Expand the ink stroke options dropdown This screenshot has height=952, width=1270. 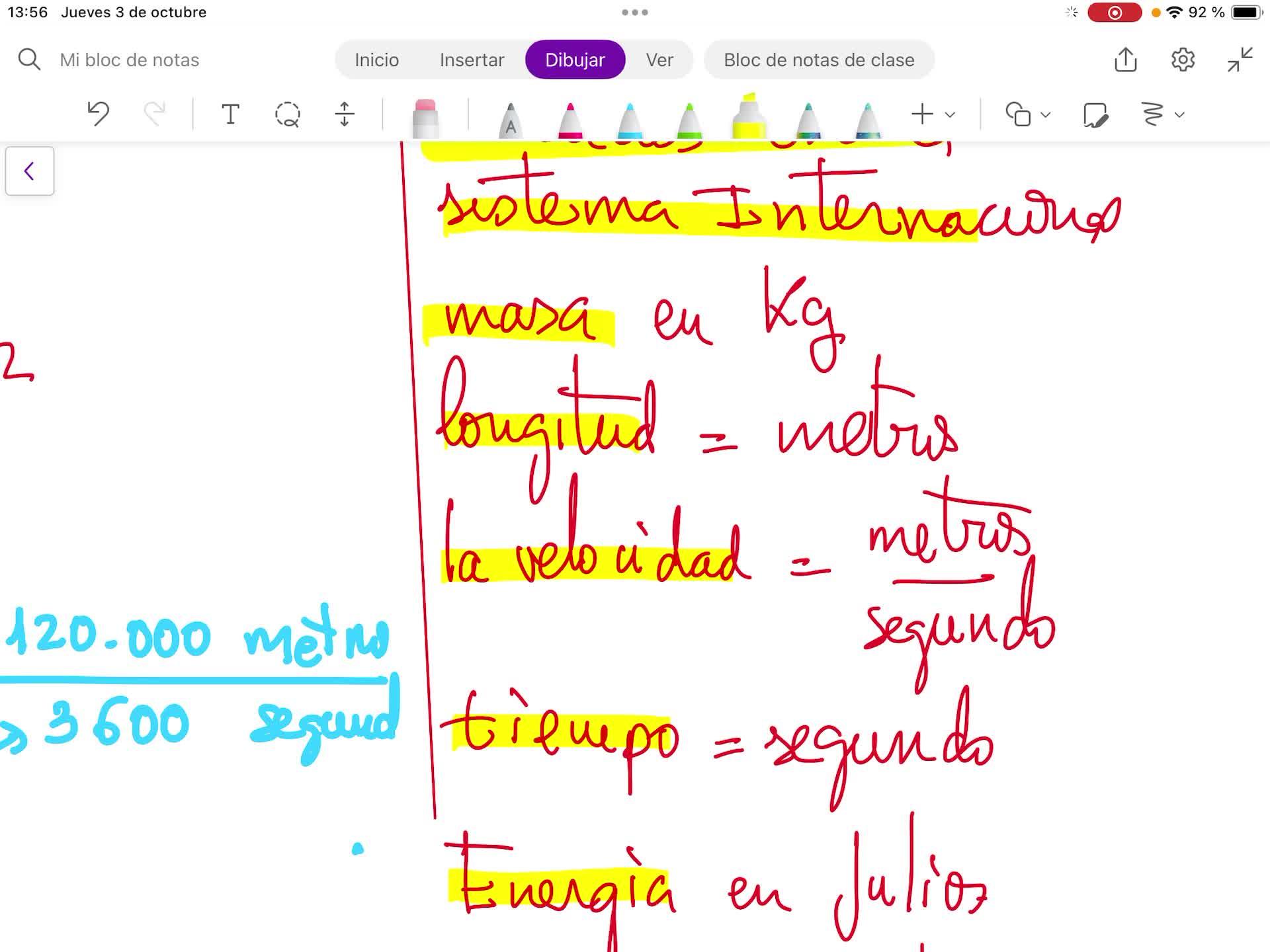tap(1179, 114)
